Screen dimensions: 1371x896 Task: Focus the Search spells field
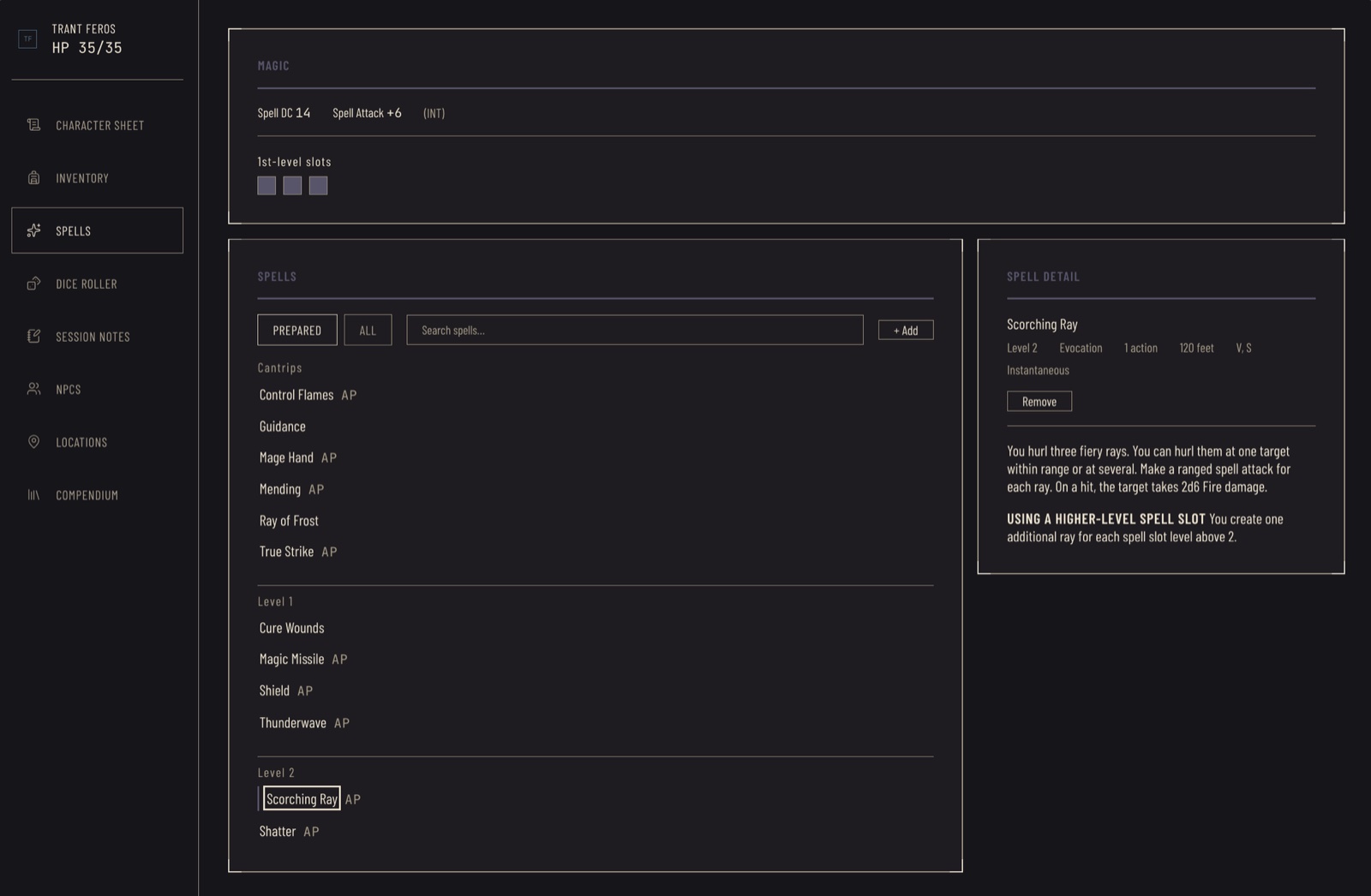pyautogui.click(x=635, y=330)
